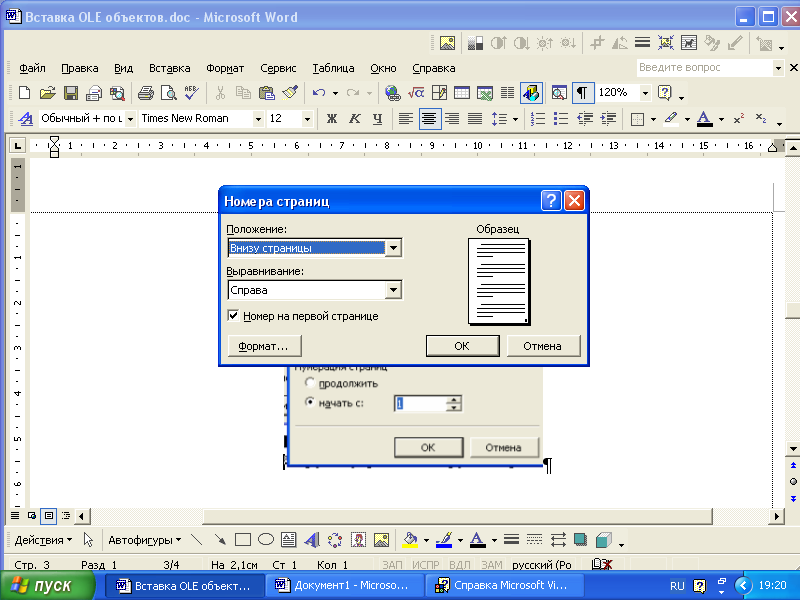The image size is (800, 600).
Task: Open the style dropdown 'Обычный + по ц'
Action: (x=130, y=119)
